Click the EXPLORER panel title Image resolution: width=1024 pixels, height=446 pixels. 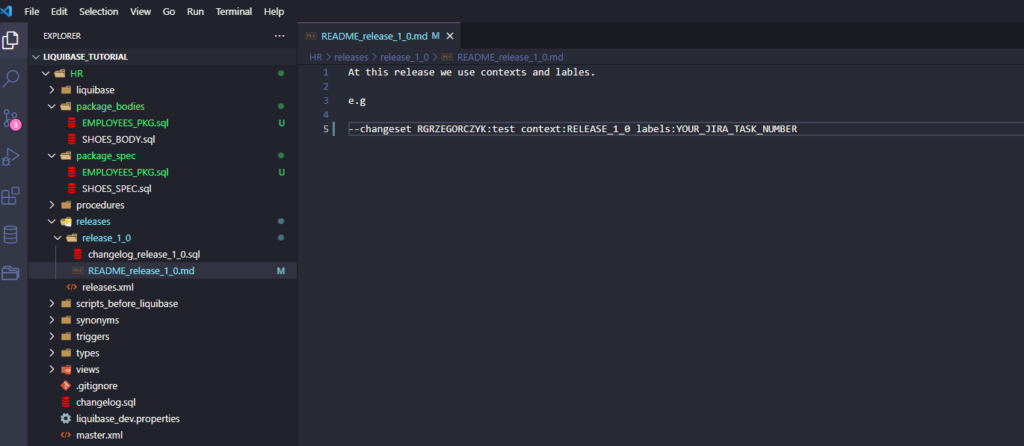[x=62, y=36]
